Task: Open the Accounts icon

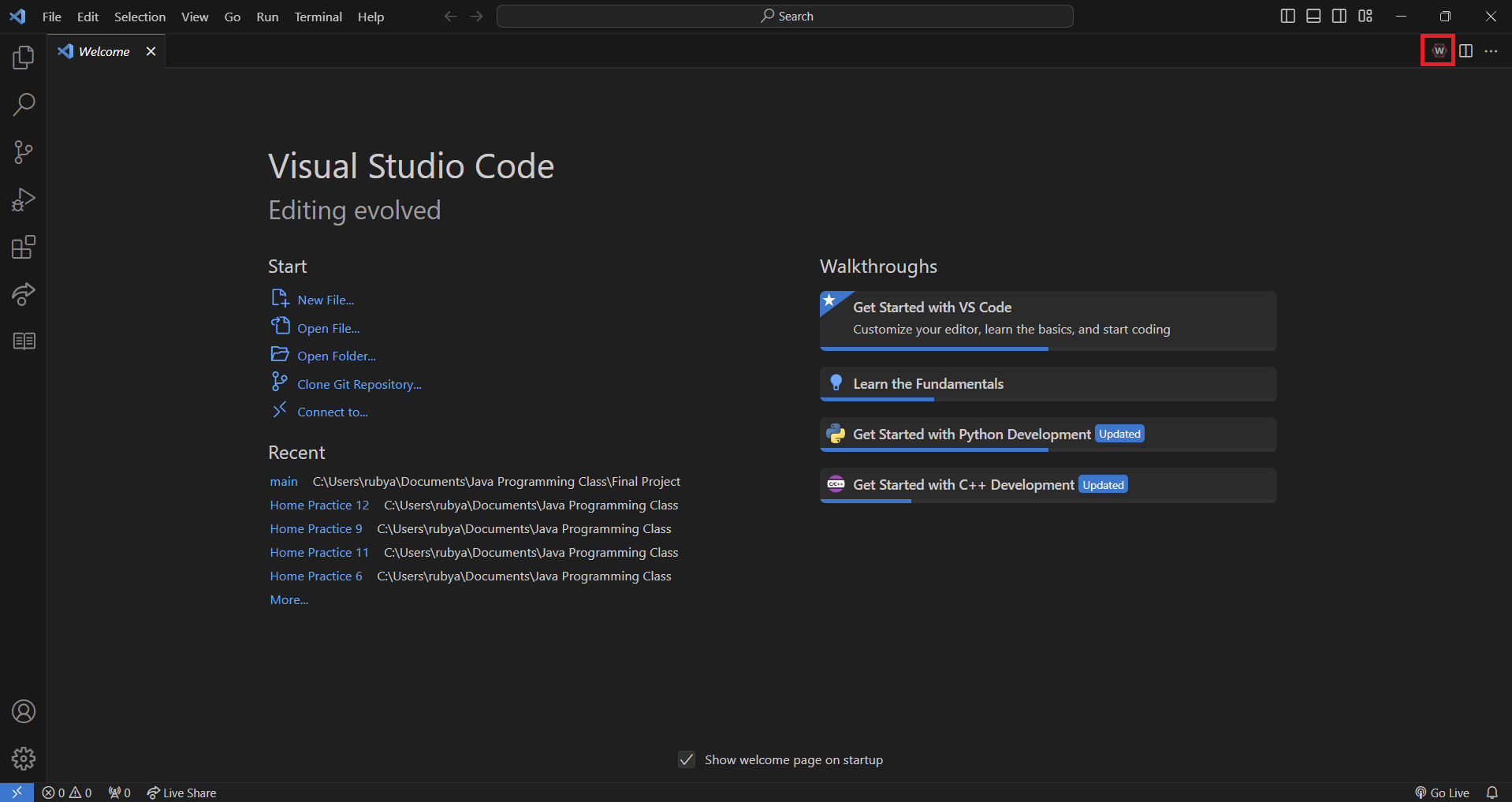Action: [24, 711]
